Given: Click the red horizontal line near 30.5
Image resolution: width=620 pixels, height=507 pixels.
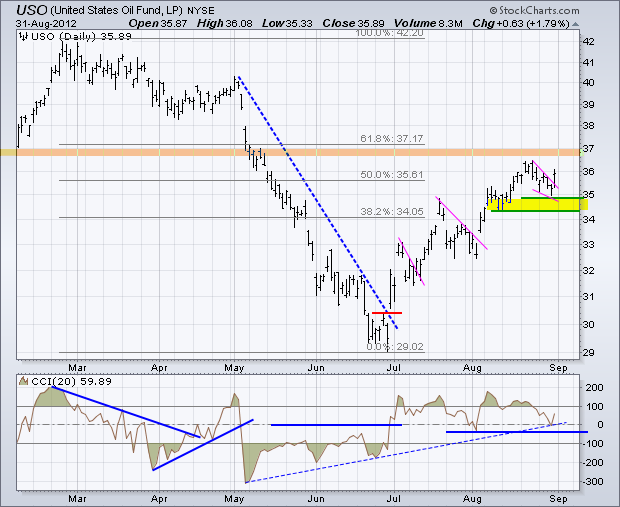Looking at the screenshot, I should click(x=387, y=313).
